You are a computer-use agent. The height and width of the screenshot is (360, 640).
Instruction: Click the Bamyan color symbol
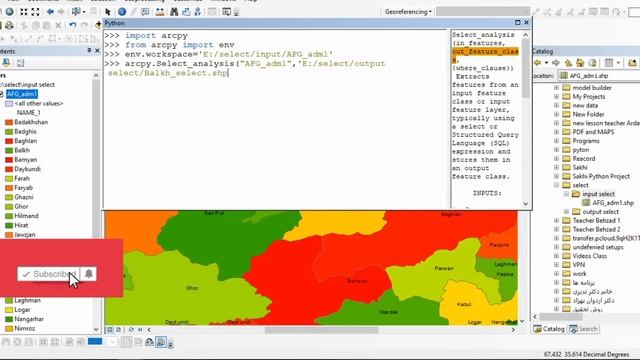click(9, 160)
